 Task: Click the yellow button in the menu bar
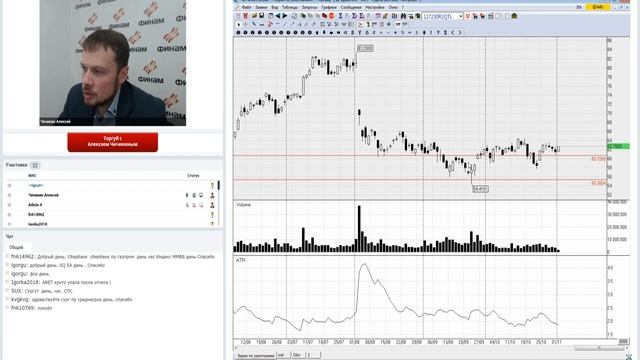pyautogui.click(x=598, y=7)
